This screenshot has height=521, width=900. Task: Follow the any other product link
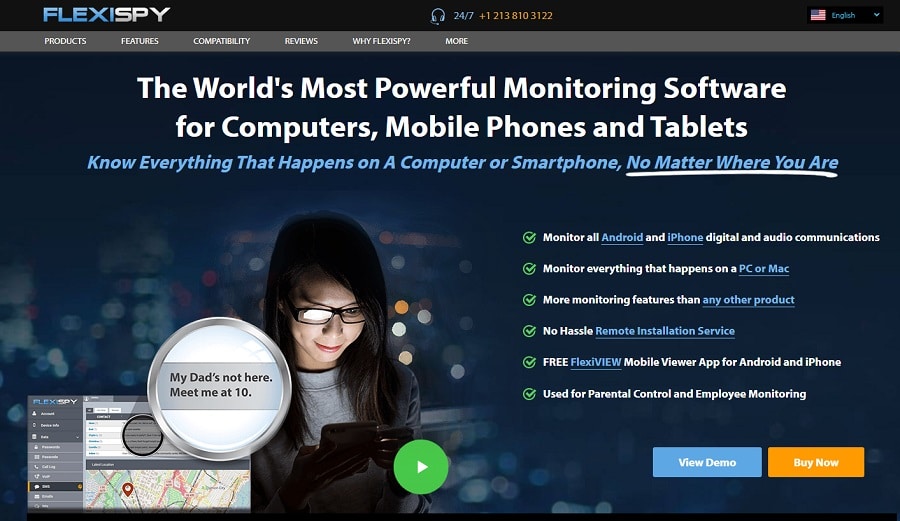[x=748, y=300]
